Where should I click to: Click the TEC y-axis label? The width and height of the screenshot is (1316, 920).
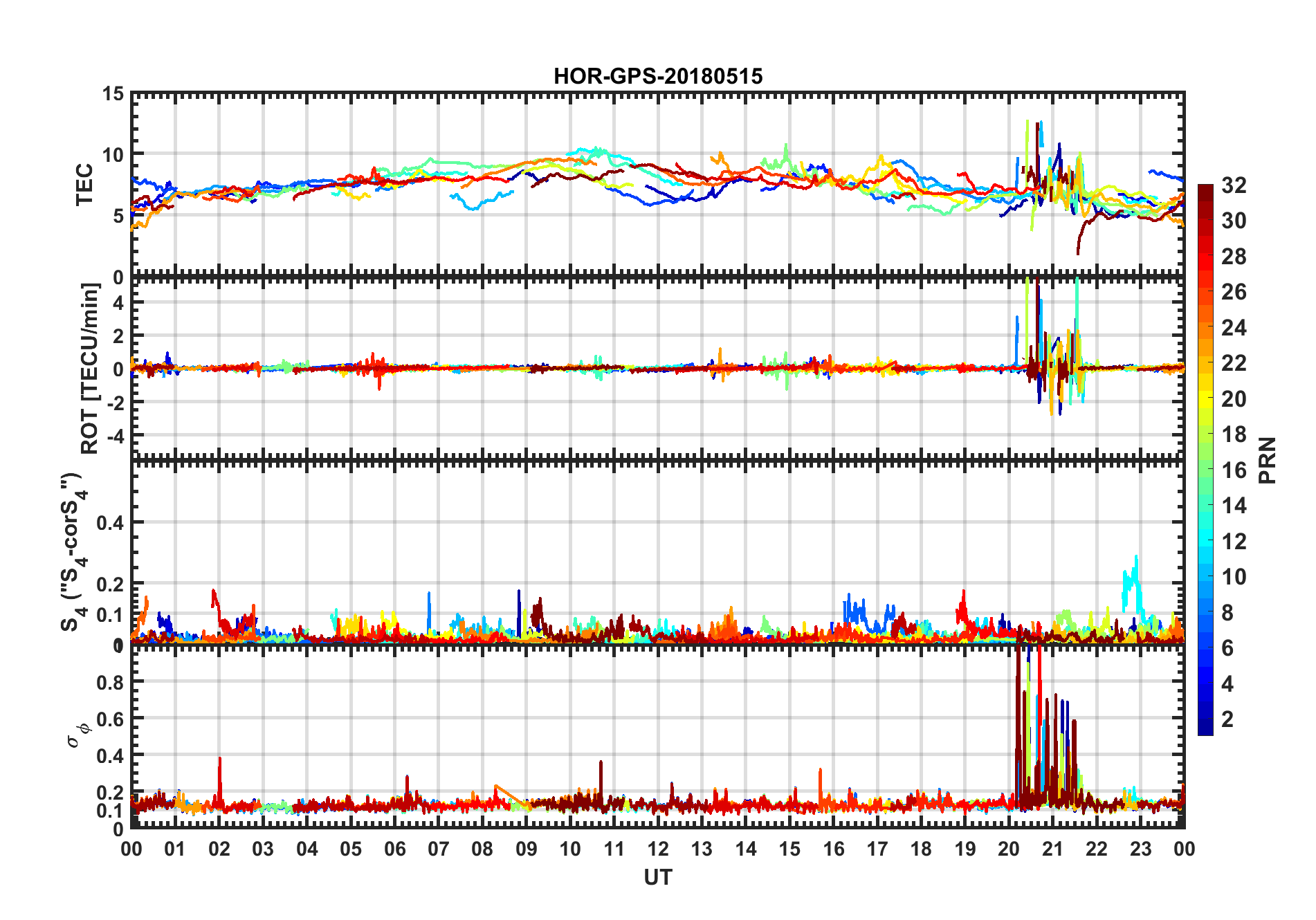pyautogui.click(x=84, y=185)
